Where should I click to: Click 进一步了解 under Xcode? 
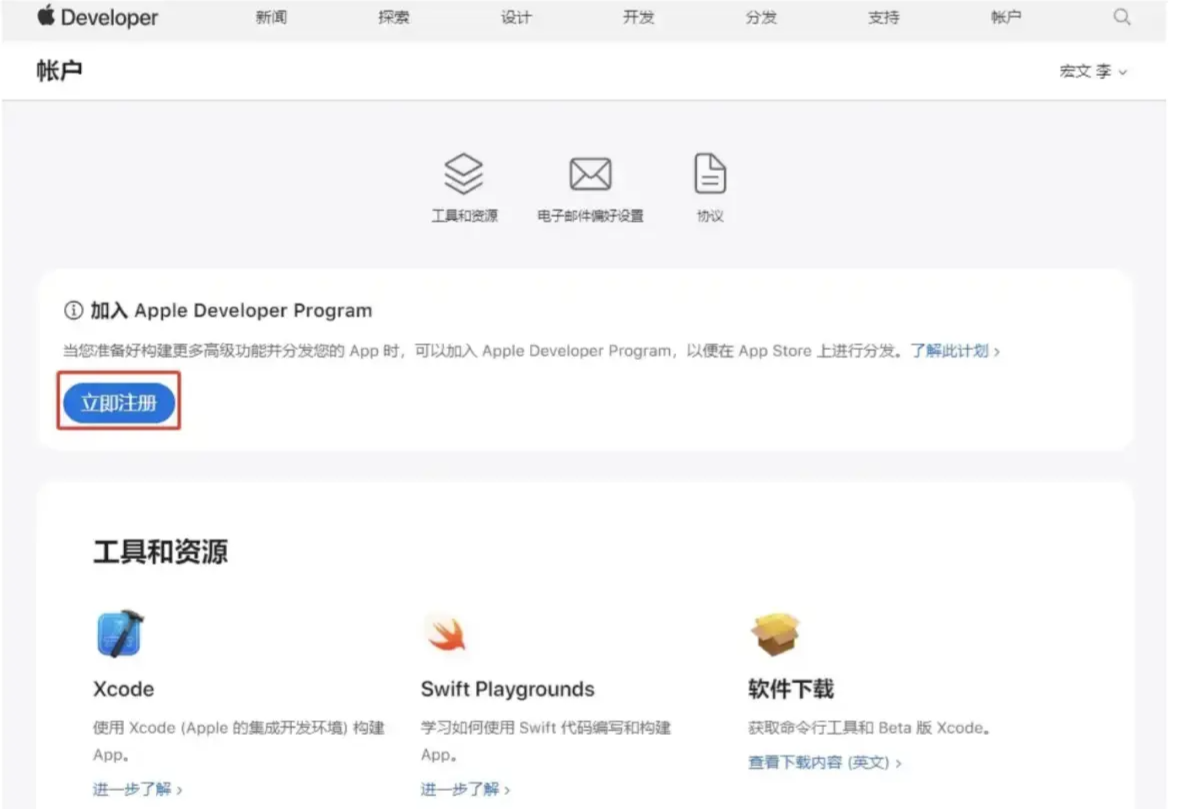click(137, 789)
